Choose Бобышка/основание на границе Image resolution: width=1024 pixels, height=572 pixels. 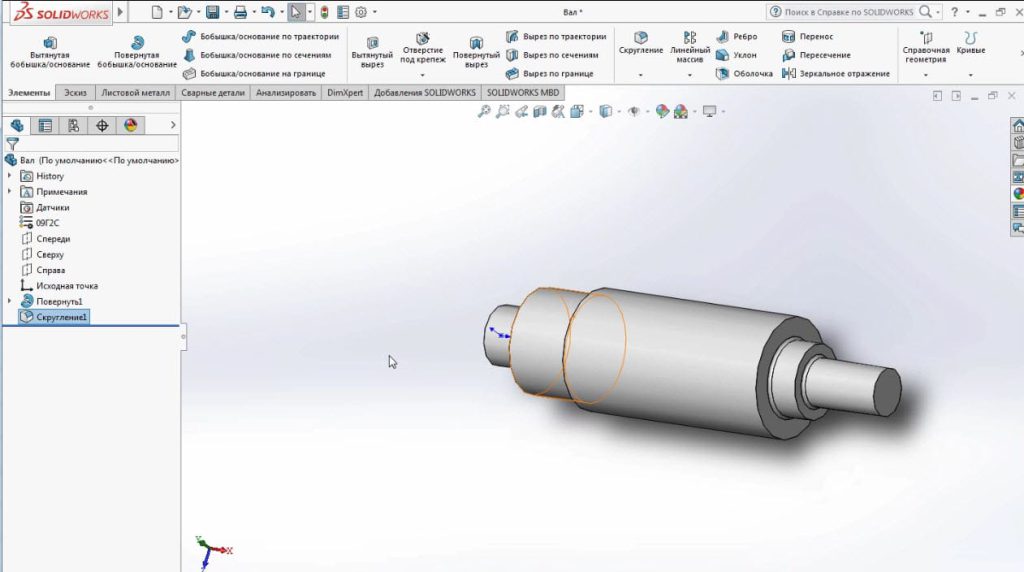[254, 73]
